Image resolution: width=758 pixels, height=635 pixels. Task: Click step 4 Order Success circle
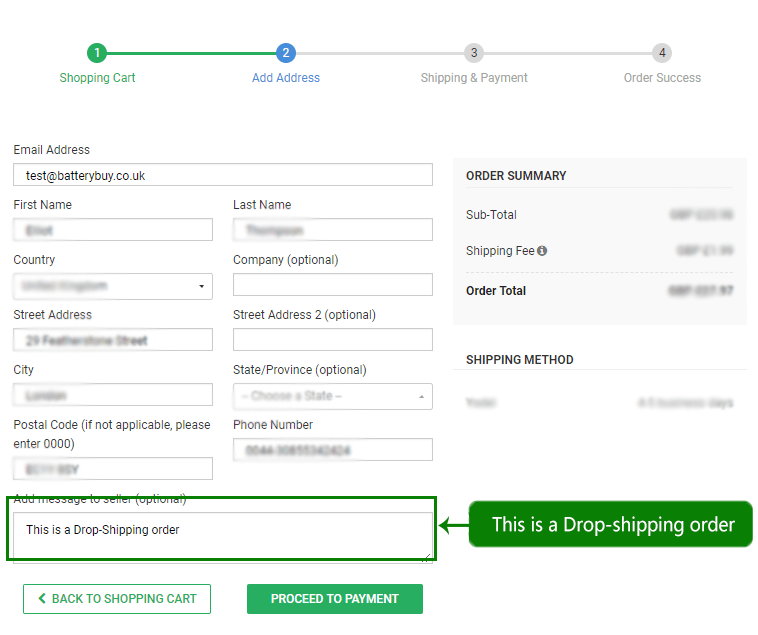[662, 53]
